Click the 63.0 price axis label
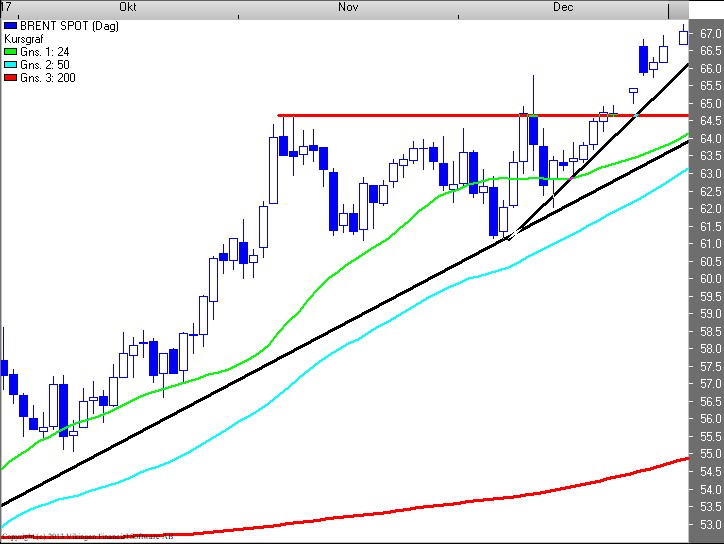The width and height of the screenshot is (724, 544). point(710,174)
